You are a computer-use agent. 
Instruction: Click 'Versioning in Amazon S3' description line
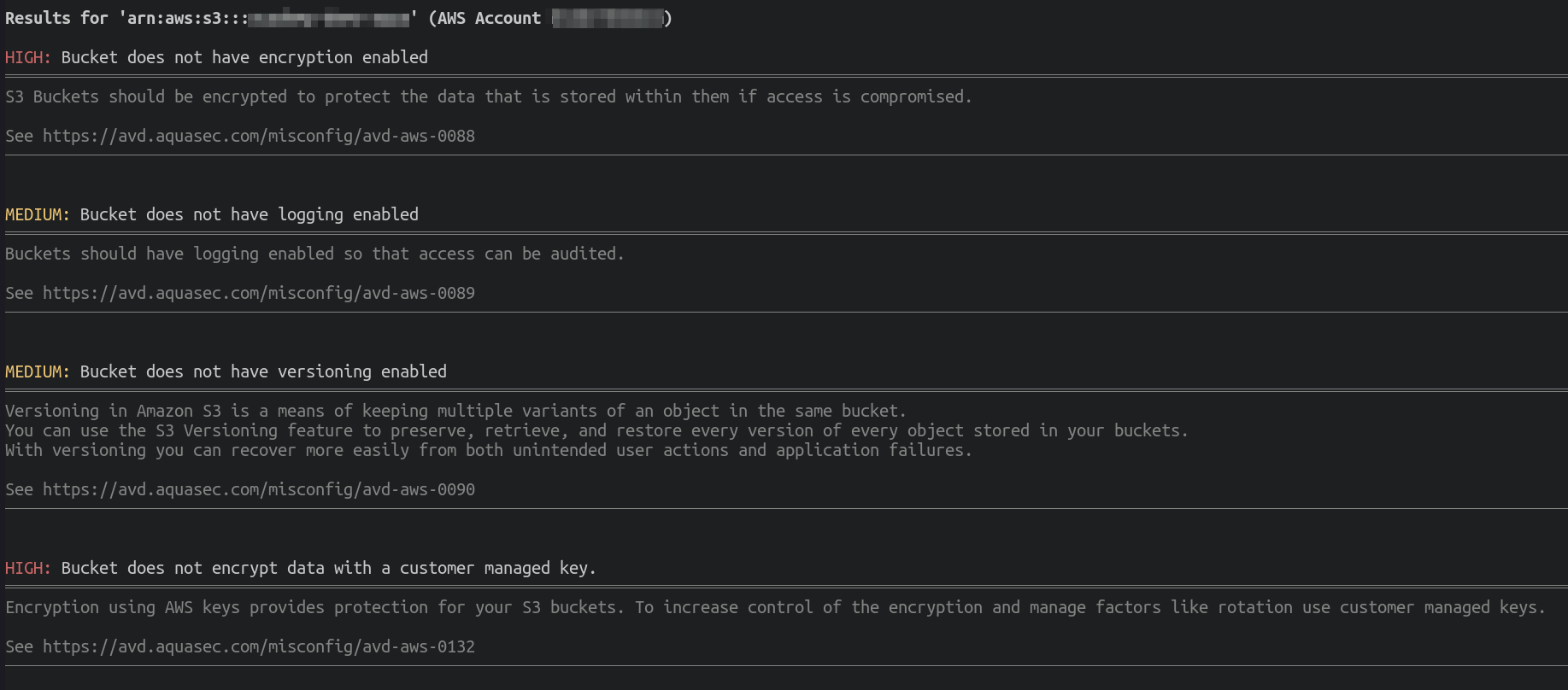point(455,411)
